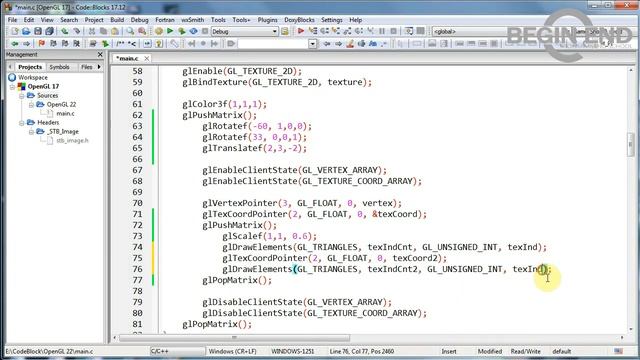Viewport: 640px width, 360px height.
Task: Open the Build menu
Action: point(117,20)
